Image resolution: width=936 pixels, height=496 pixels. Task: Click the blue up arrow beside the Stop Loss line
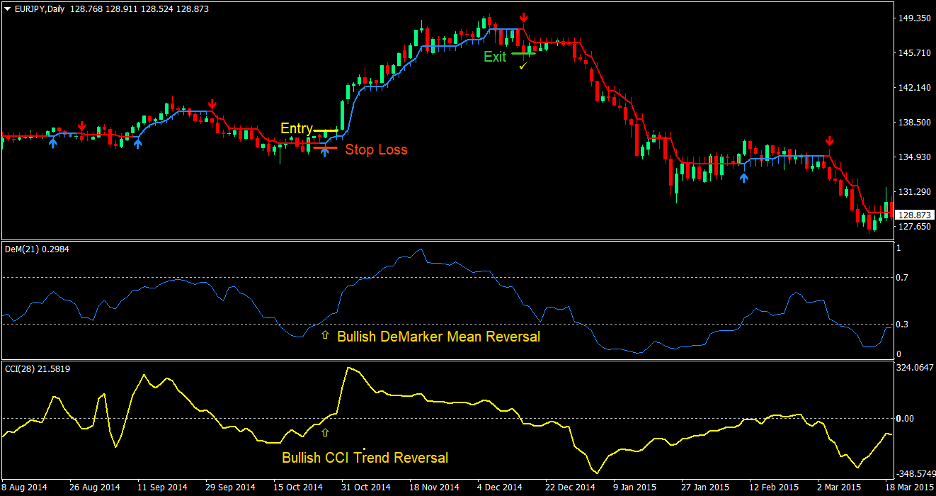point(323,152)
